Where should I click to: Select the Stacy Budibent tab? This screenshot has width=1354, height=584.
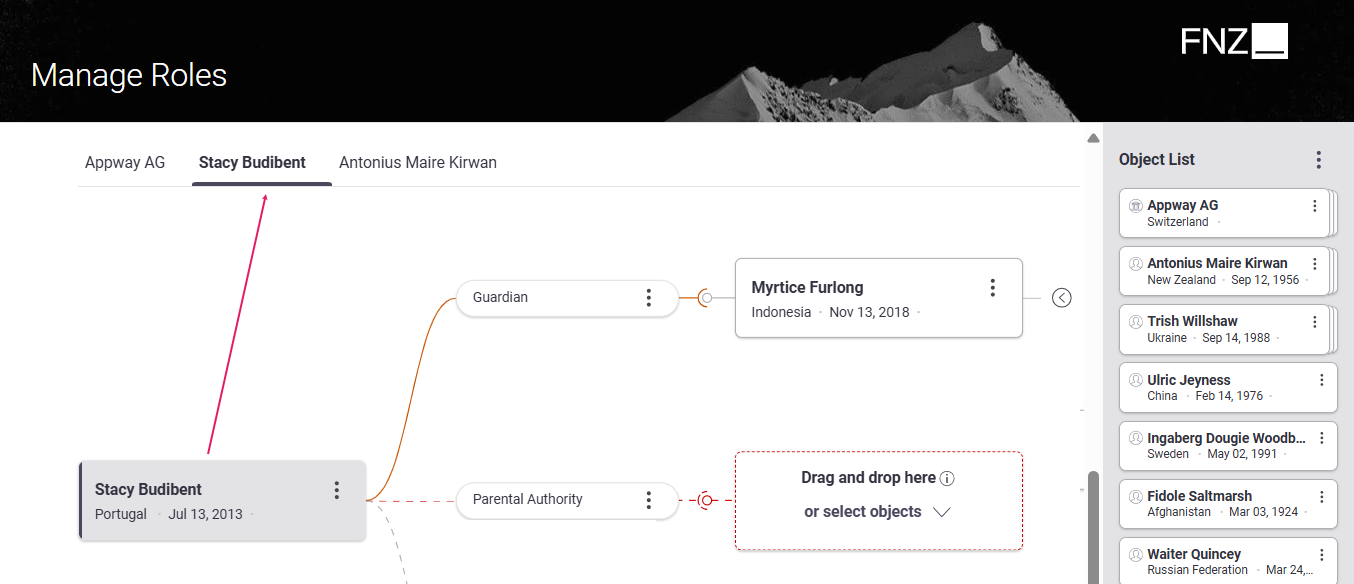pos(252,162)
